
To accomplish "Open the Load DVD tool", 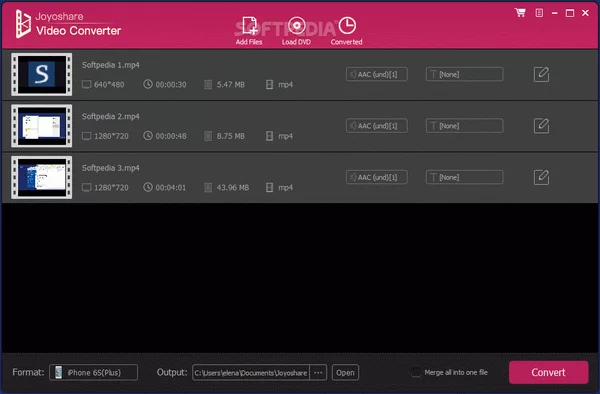I will click(x=297, y=31).
